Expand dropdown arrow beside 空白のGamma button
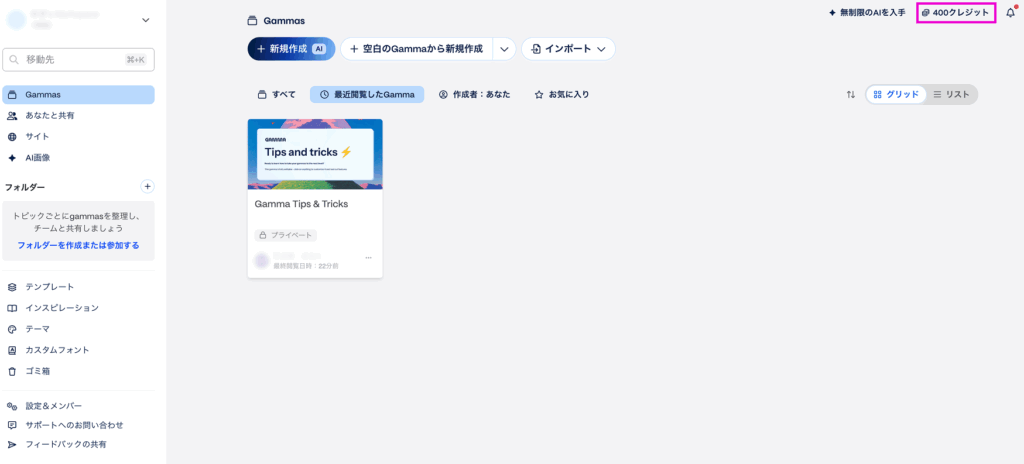1024x464 pixels. [x=504, y=48]
